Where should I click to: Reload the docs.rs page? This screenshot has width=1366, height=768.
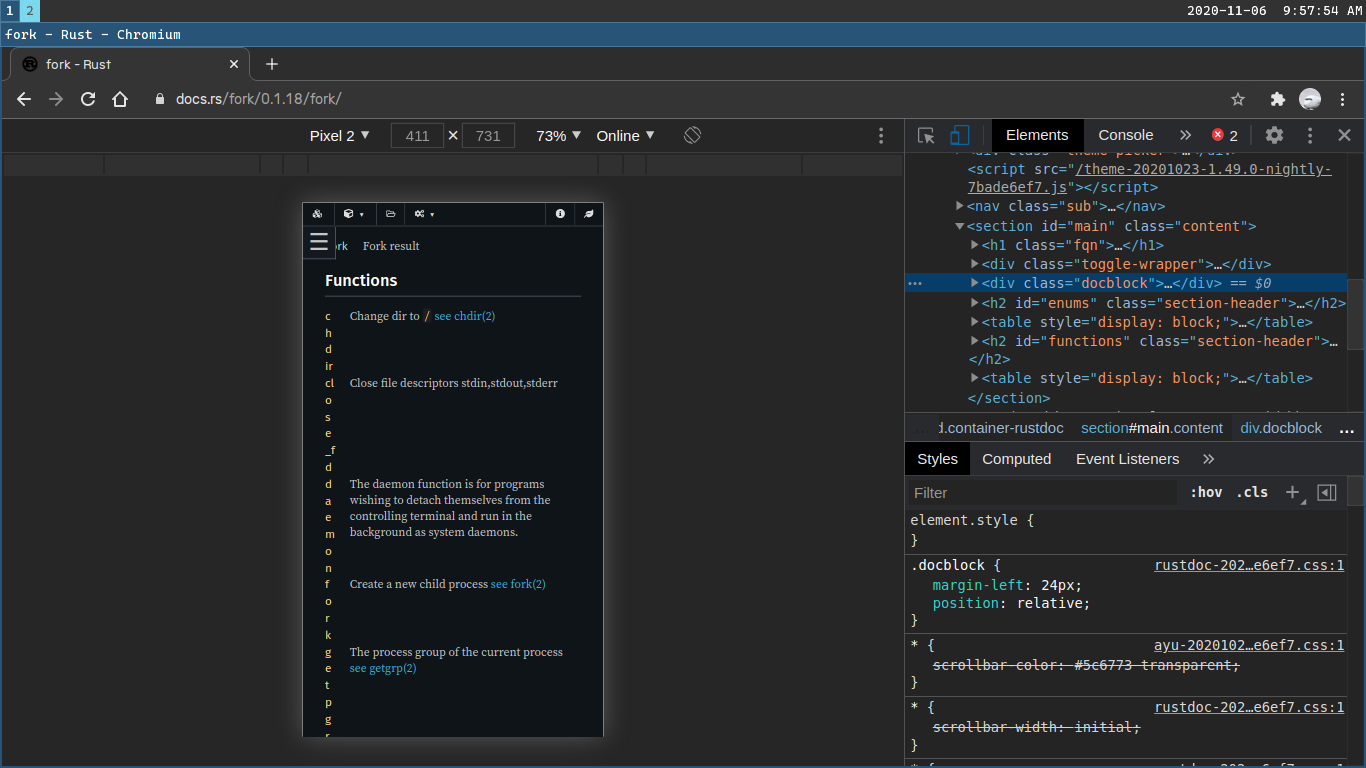coord(88,99)
